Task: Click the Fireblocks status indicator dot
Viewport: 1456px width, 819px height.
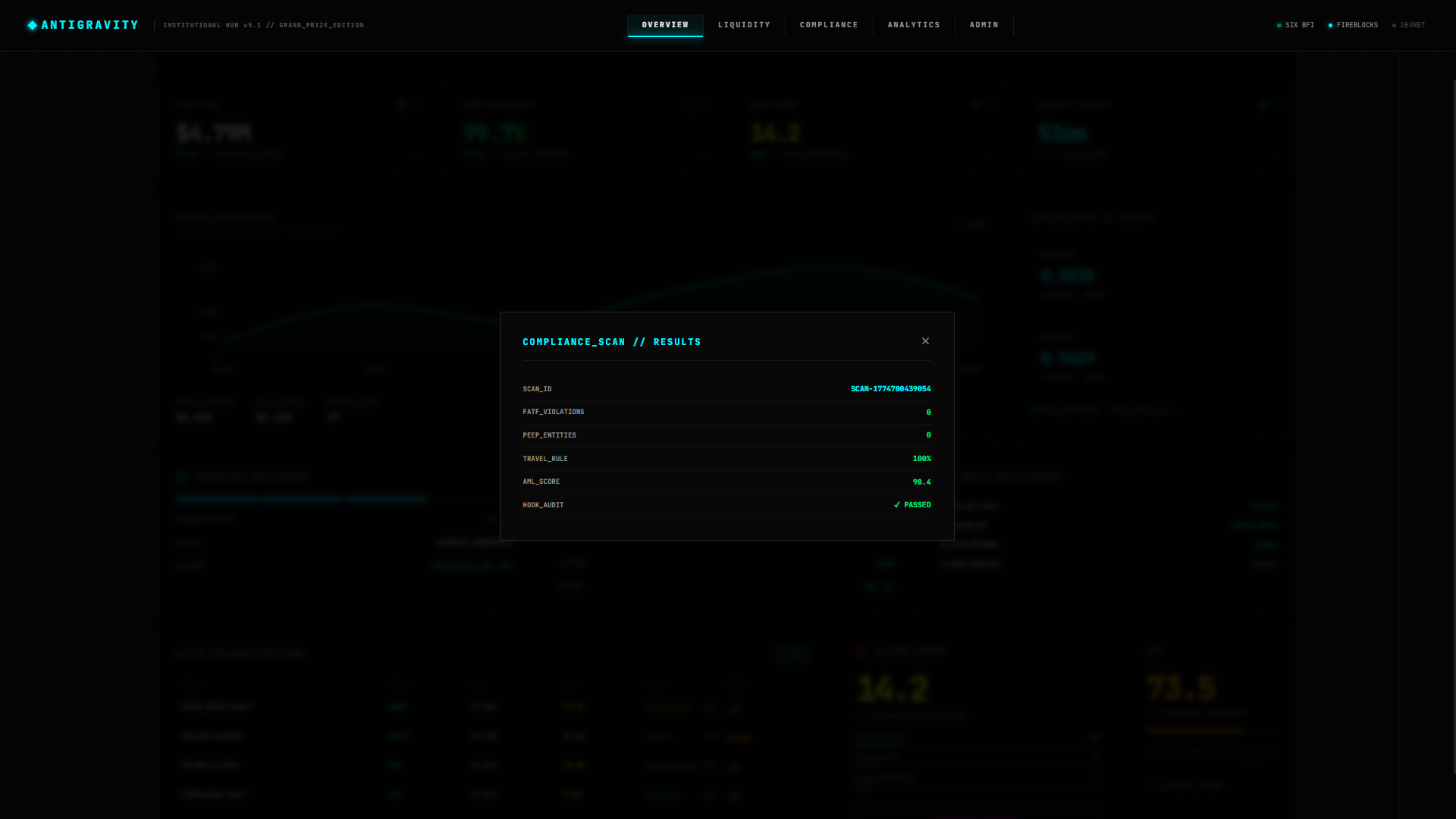Action: [1330, 26]
